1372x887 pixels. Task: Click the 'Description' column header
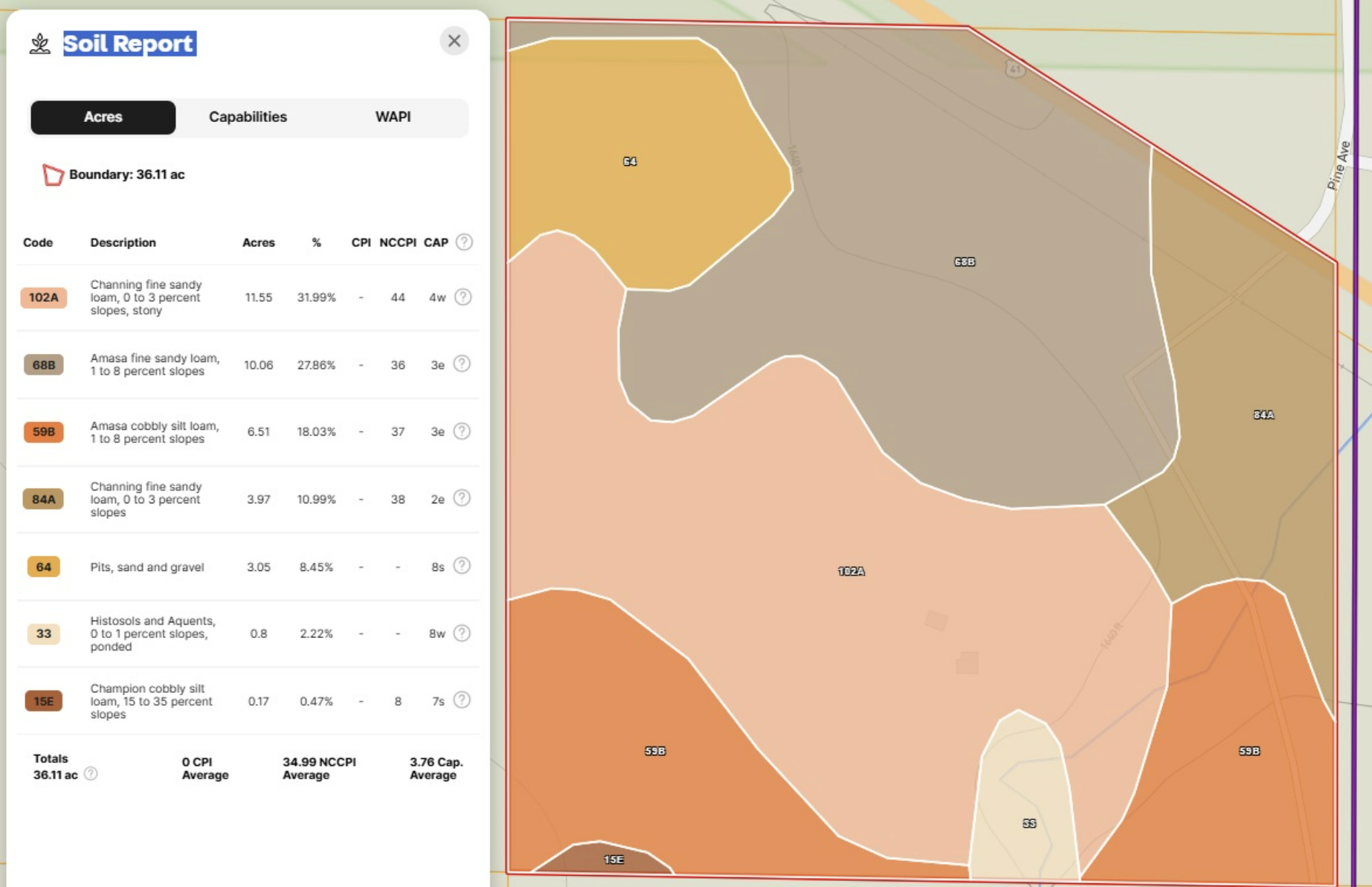[123, 242]
